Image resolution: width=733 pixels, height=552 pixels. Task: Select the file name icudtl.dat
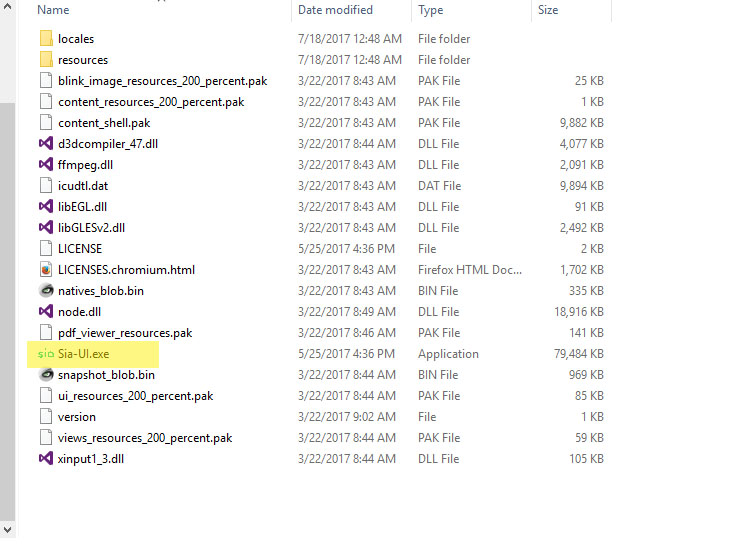click(83, 186)
